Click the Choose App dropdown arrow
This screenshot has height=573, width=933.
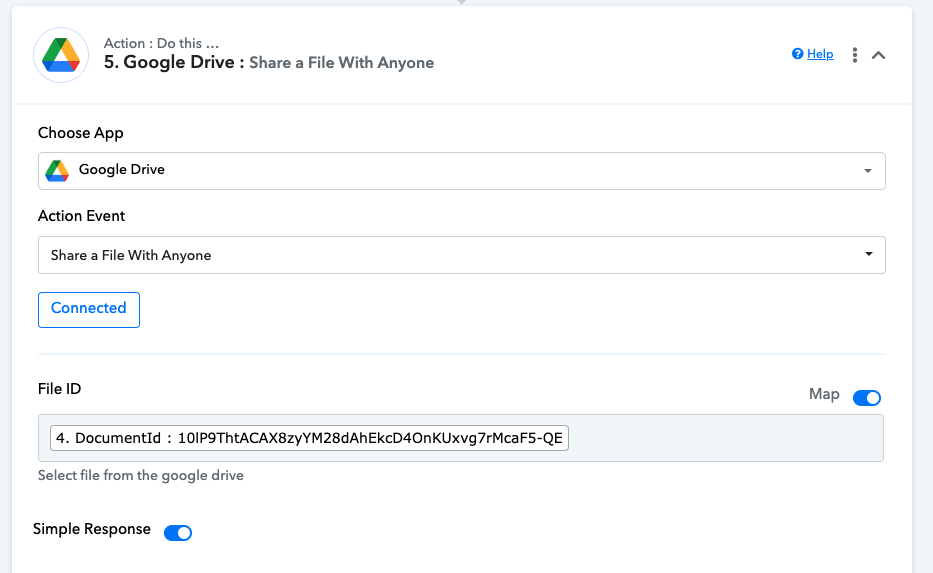(x=868, y=171)
